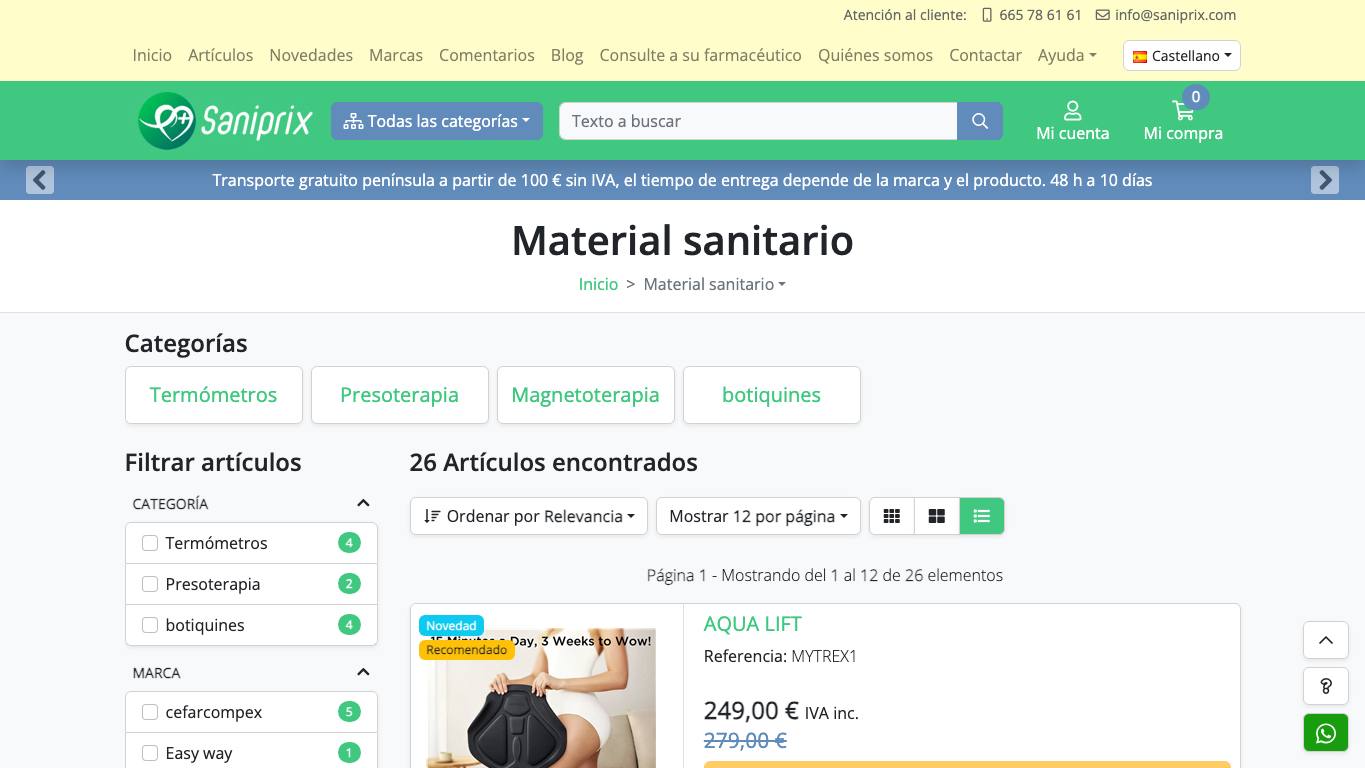
Task: Click the envelope icon by info@saniprix.com
Action: pyautogui.click(x=1103, y=15)
